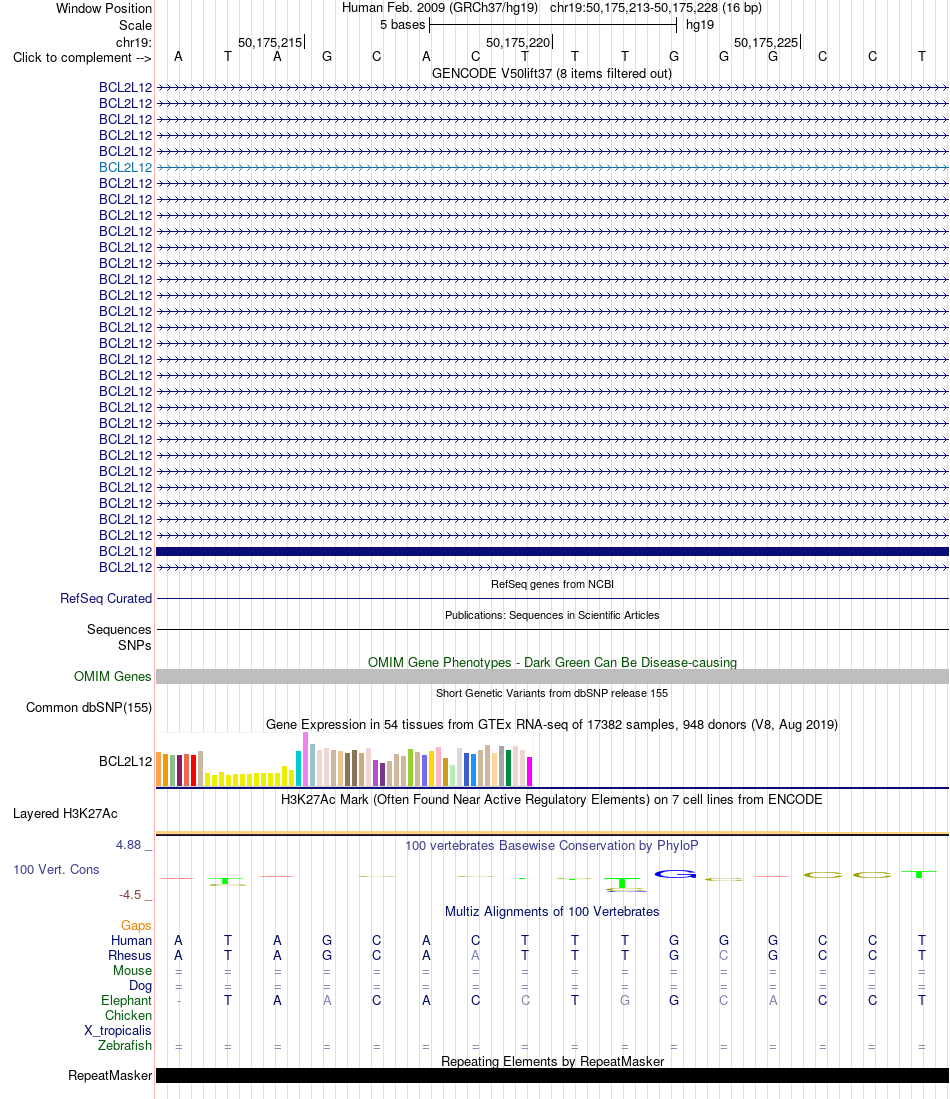Click the '5 bases' scale bar

552,25
